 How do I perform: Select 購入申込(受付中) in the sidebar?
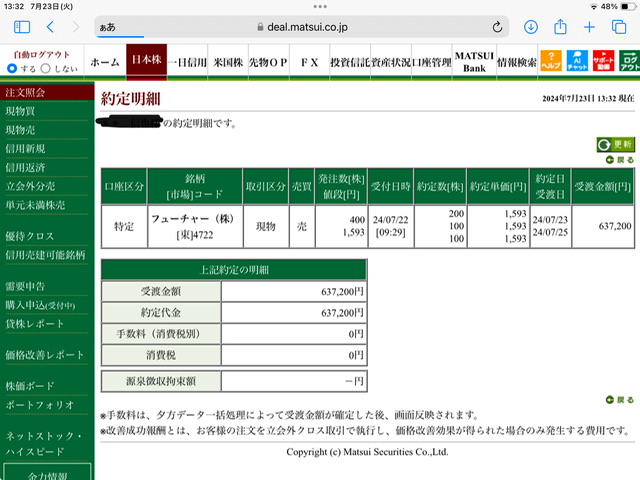pyautogui.click(x=40, y=305)
